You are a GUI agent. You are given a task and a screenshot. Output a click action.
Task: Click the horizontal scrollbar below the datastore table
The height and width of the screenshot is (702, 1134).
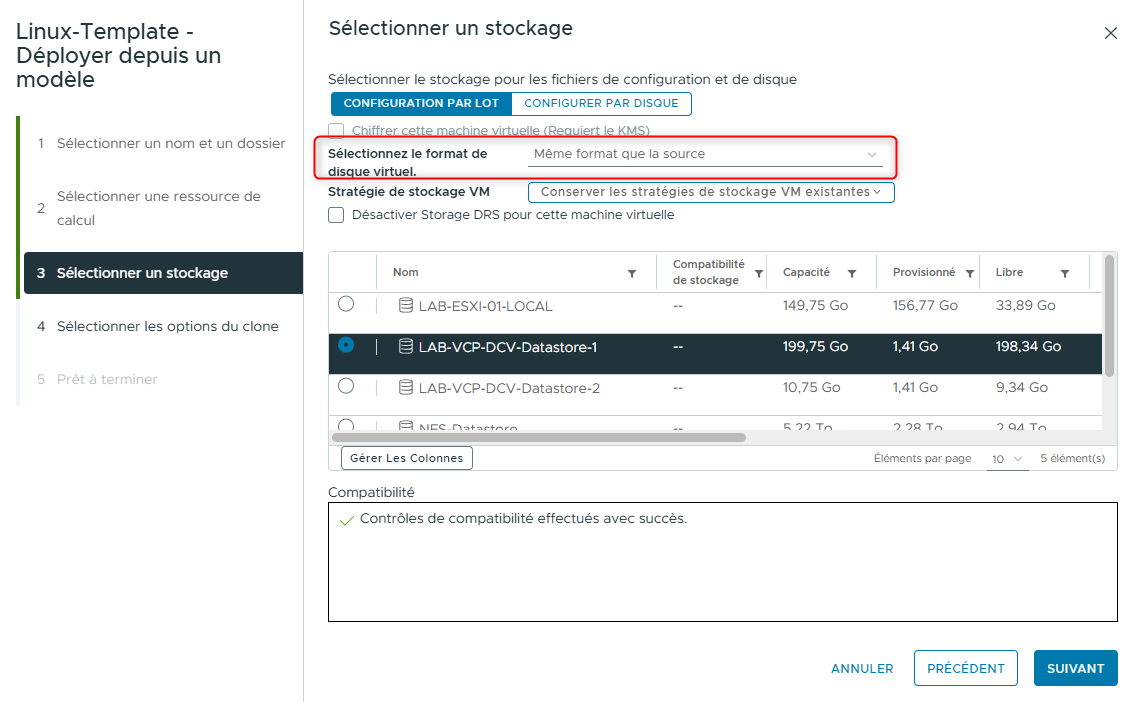click(540, 437)
